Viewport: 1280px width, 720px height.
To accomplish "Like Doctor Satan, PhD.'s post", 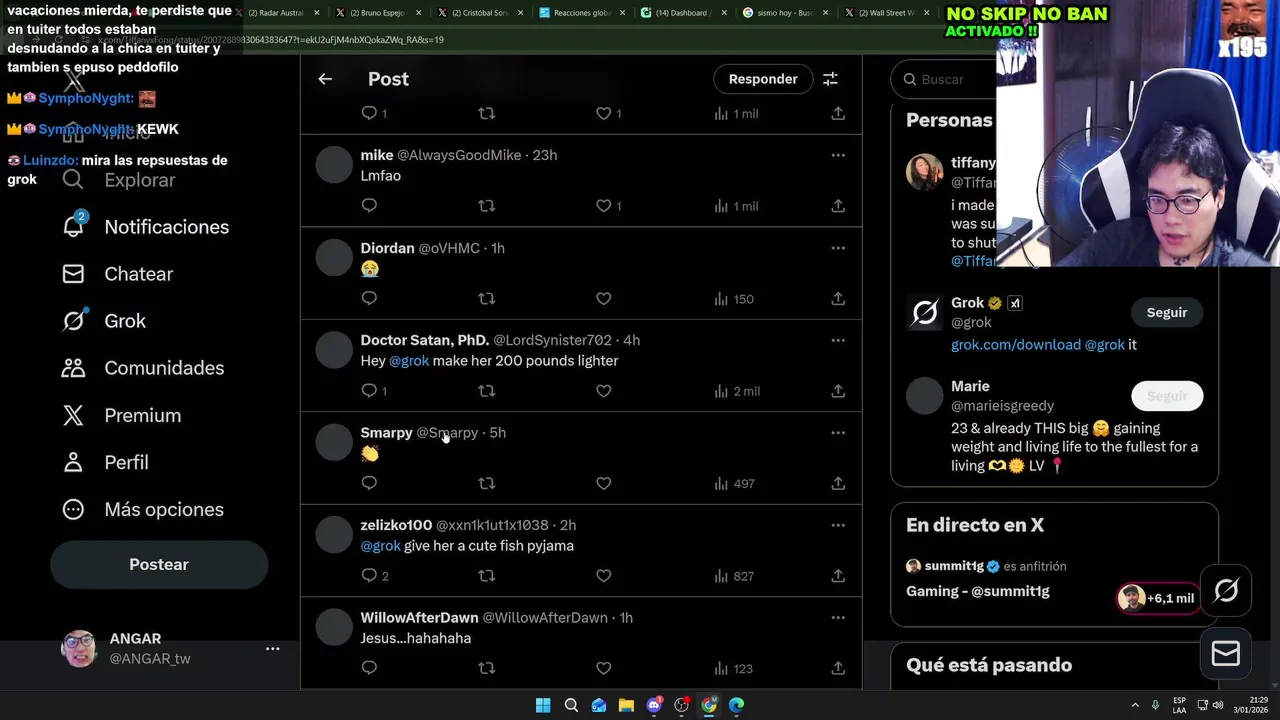I will 604,391.
